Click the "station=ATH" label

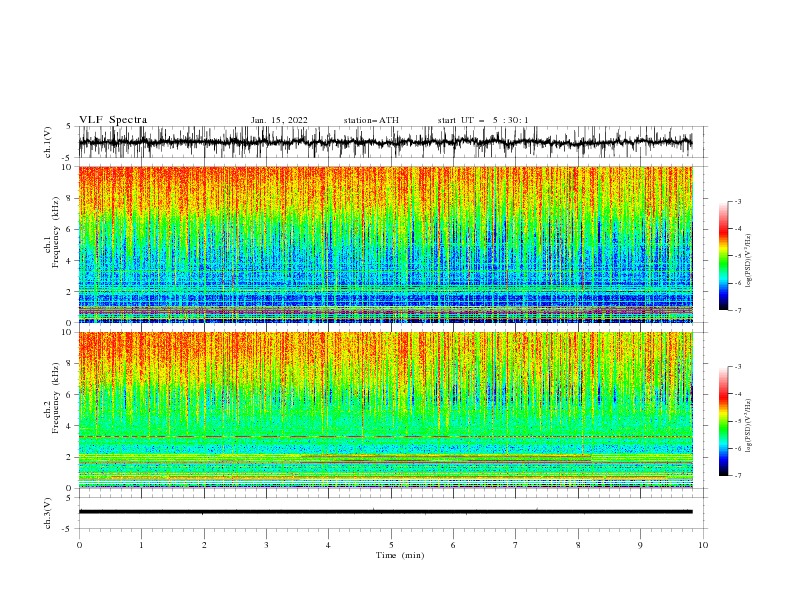[x=371, y=120]
